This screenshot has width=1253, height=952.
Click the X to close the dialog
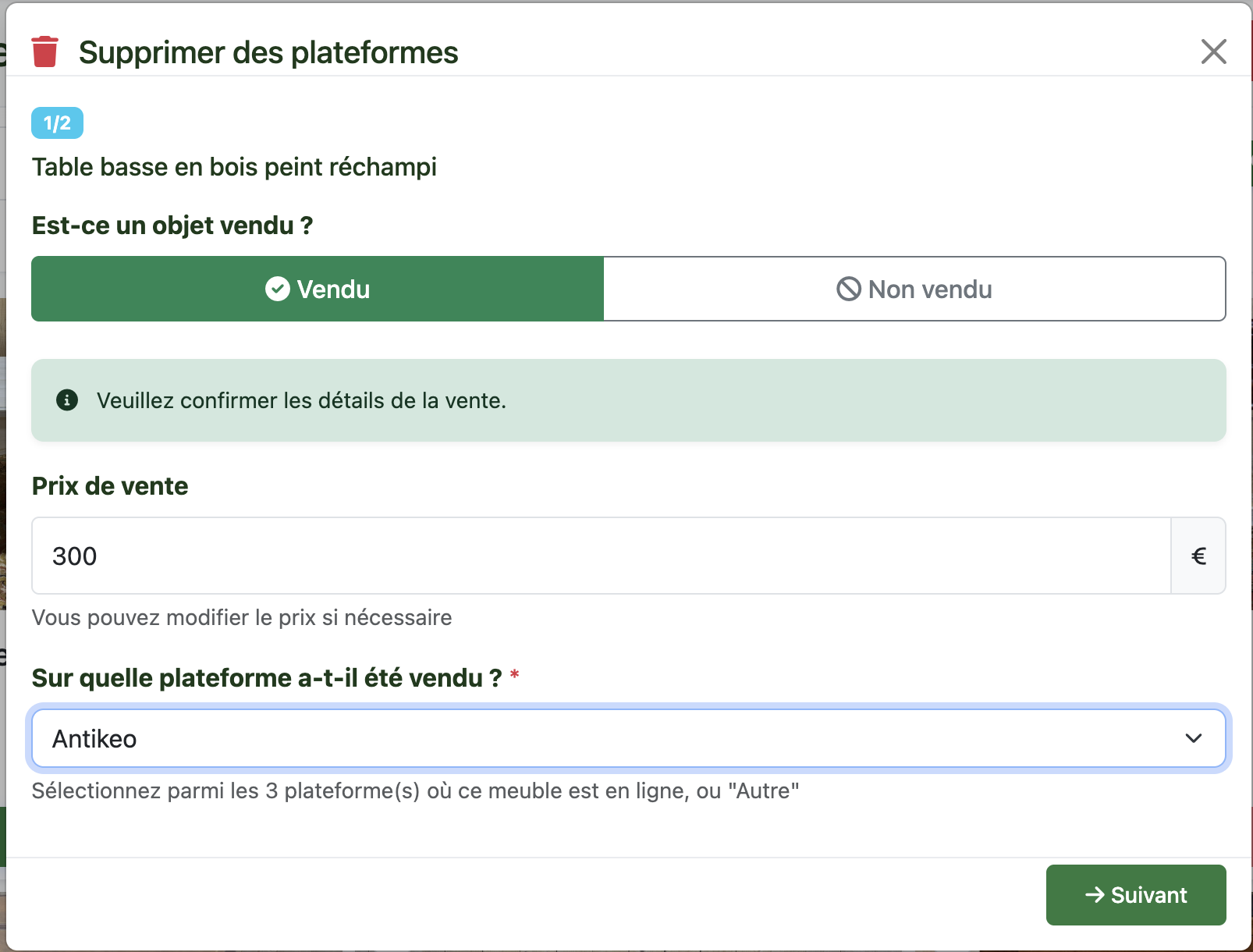[x=1213, y=52]
